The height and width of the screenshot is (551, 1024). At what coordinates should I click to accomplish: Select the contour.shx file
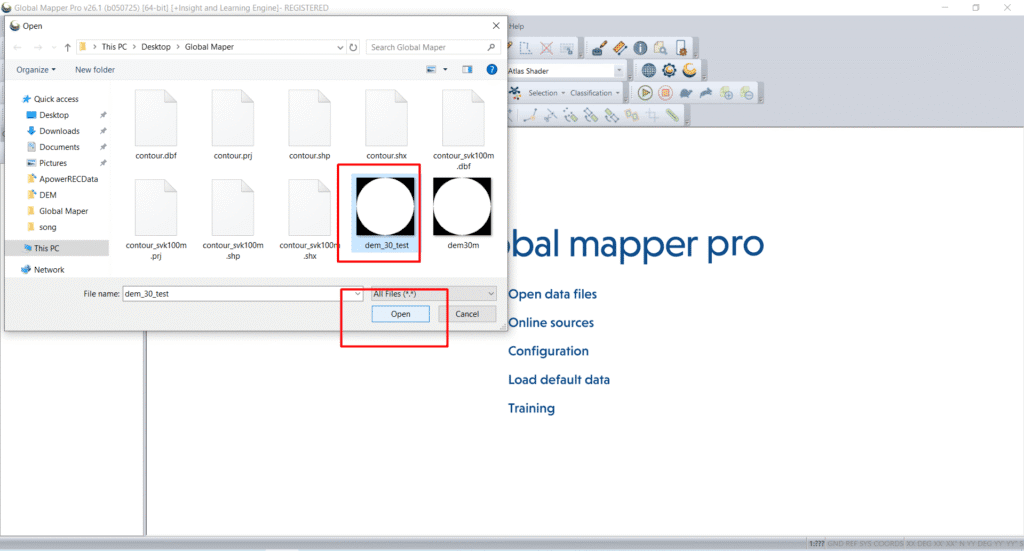tap(387, 125)
